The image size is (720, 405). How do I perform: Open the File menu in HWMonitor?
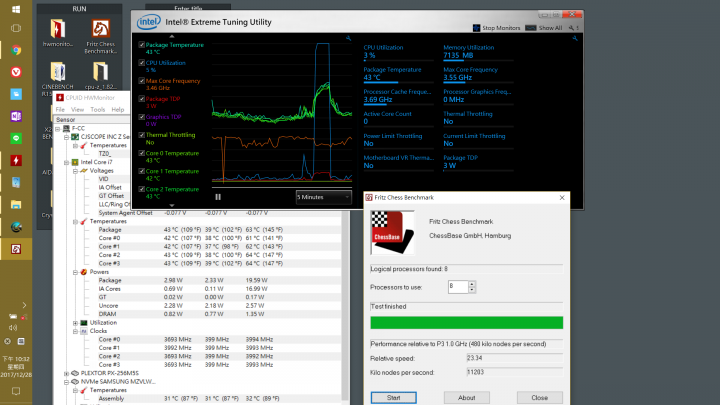point(60,109)
